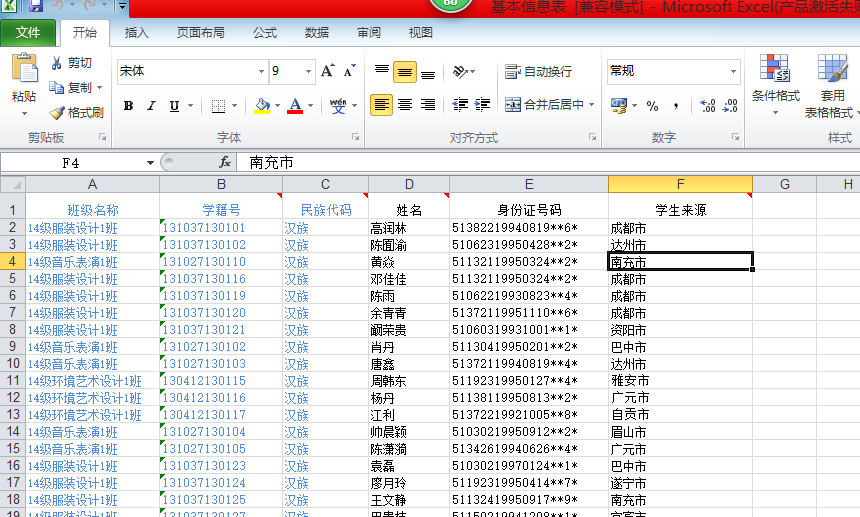The height and width of the screenshot is (517, 860).
Task: Apply Percent Style number format
Action: pyautogui.click(x=652, y=106)
